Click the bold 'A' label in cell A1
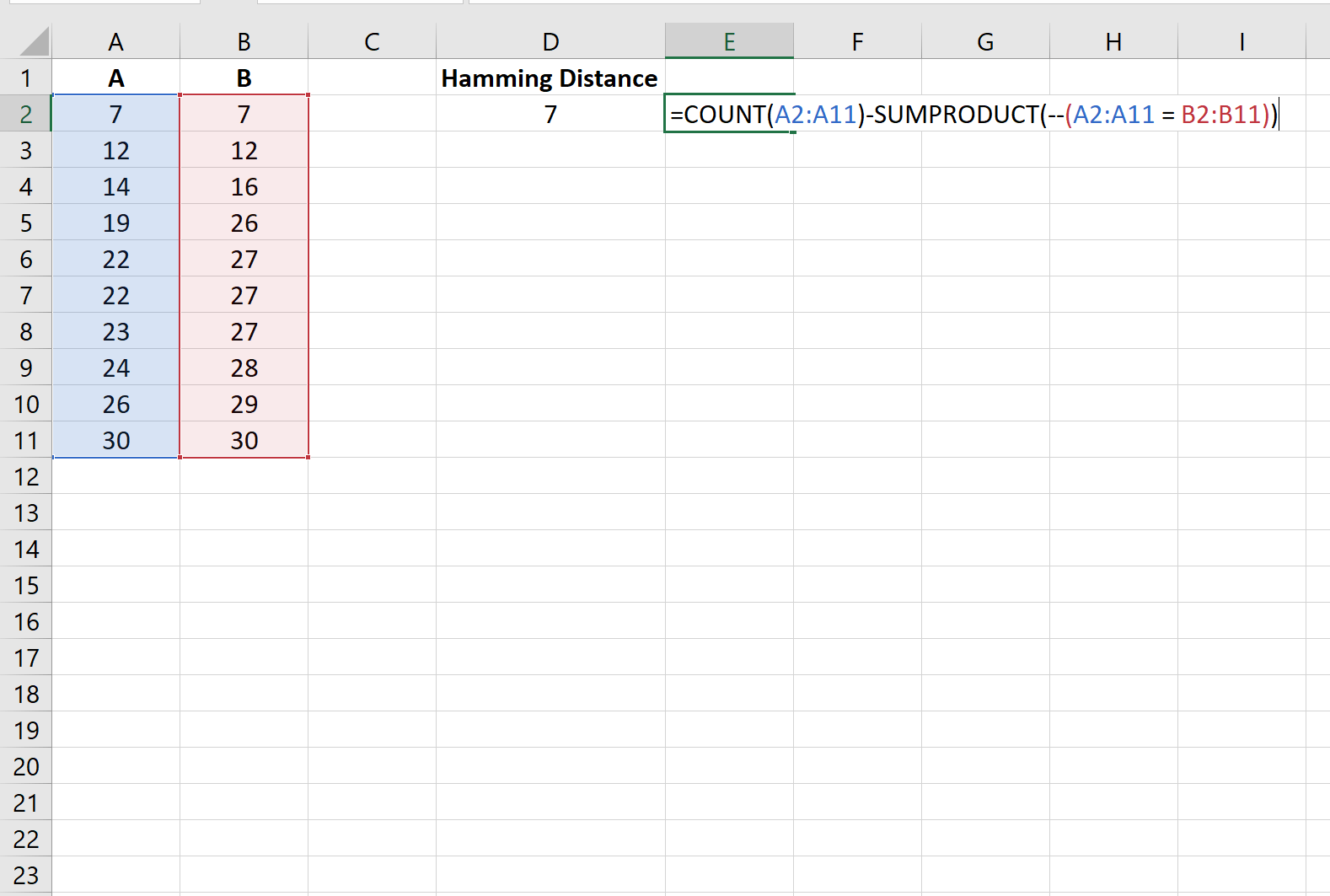Viewport: 1330px width, 896px height. (x=116, y=78)
